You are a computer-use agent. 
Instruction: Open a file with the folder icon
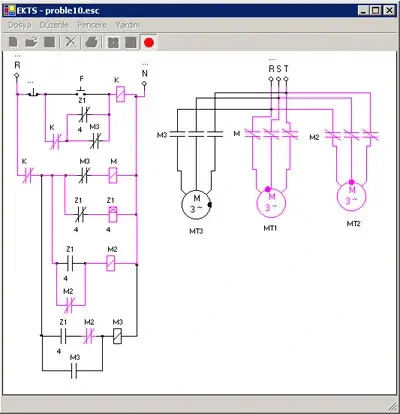pos(32,42)
